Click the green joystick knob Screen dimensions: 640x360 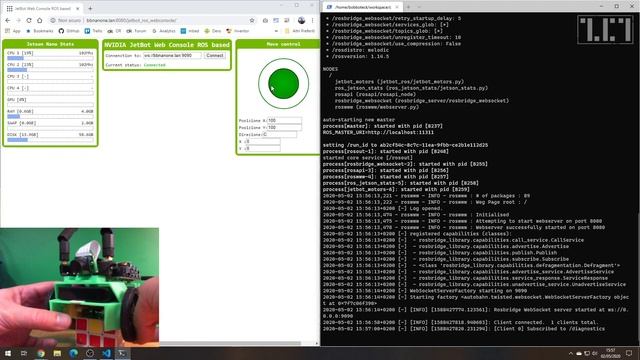284,84
